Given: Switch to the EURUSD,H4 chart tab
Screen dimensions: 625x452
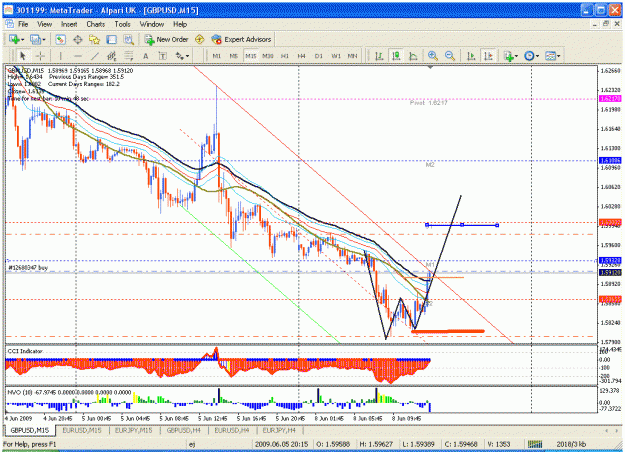Looking at the screenshot, I should [x=232, y=430].
